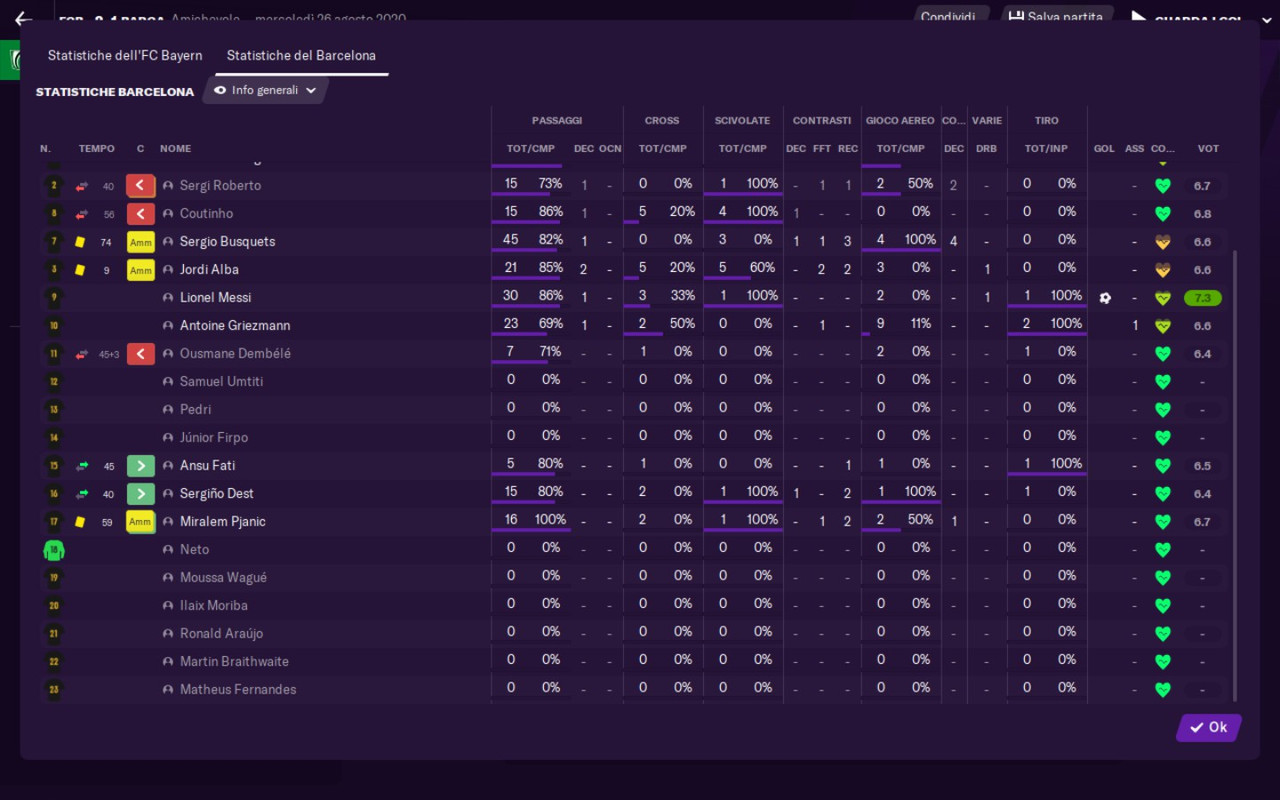Open Lionel Messi's player name
Viewport: 1280px width, 800px height.
pyautogui.click(x=215, y=298)
